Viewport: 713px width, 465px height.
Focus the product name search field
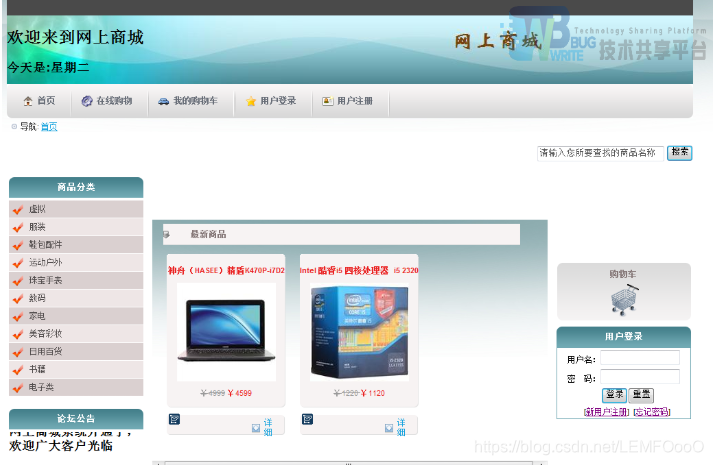600,153
